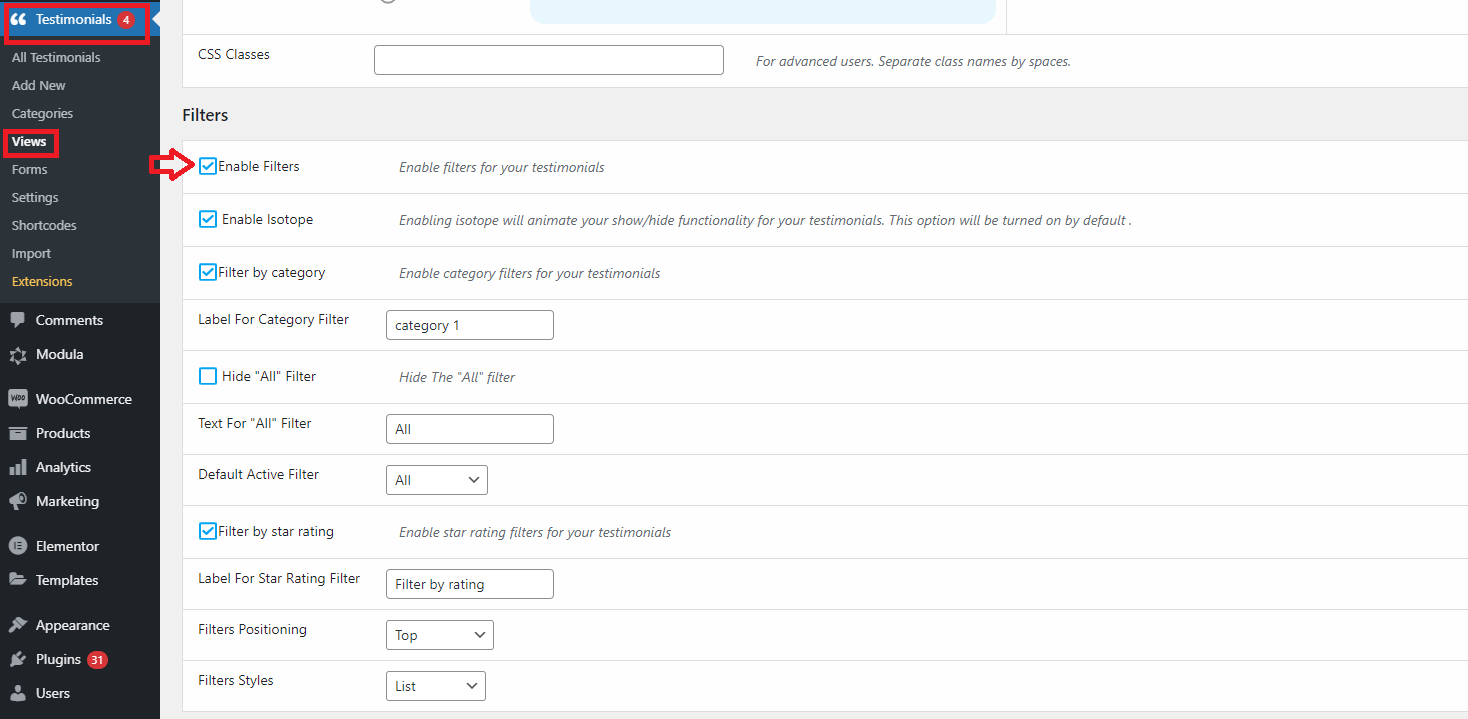Viewport: 1468px width, 719px height.
Task: Click the Analytics bar chart icon
Action: (x=18, y=467)
